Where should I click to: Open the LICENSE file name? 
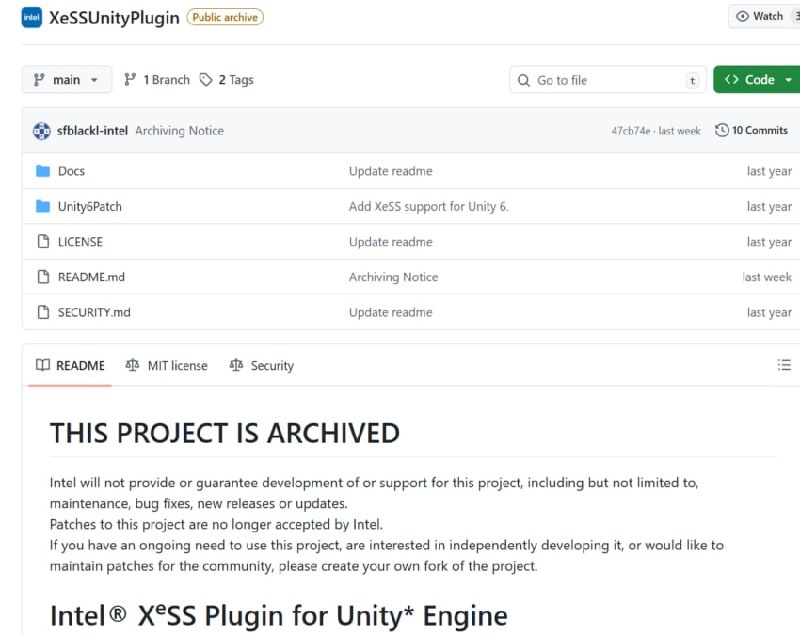(80, 242)
